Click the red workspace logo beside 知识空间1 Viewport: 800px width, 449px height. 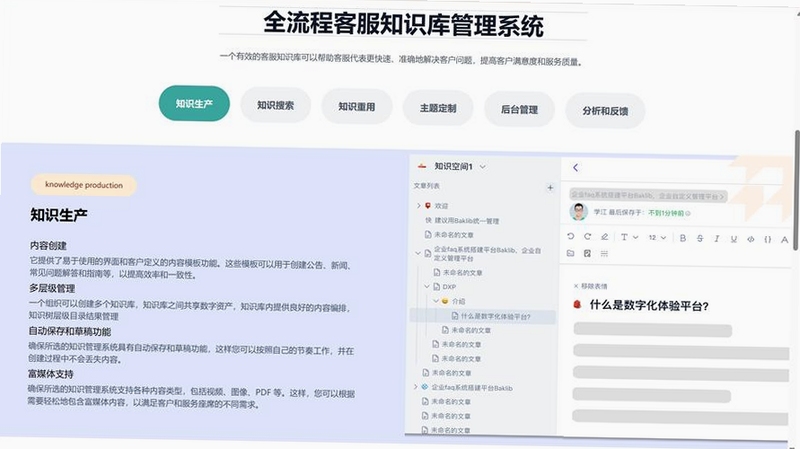(422, 166)
